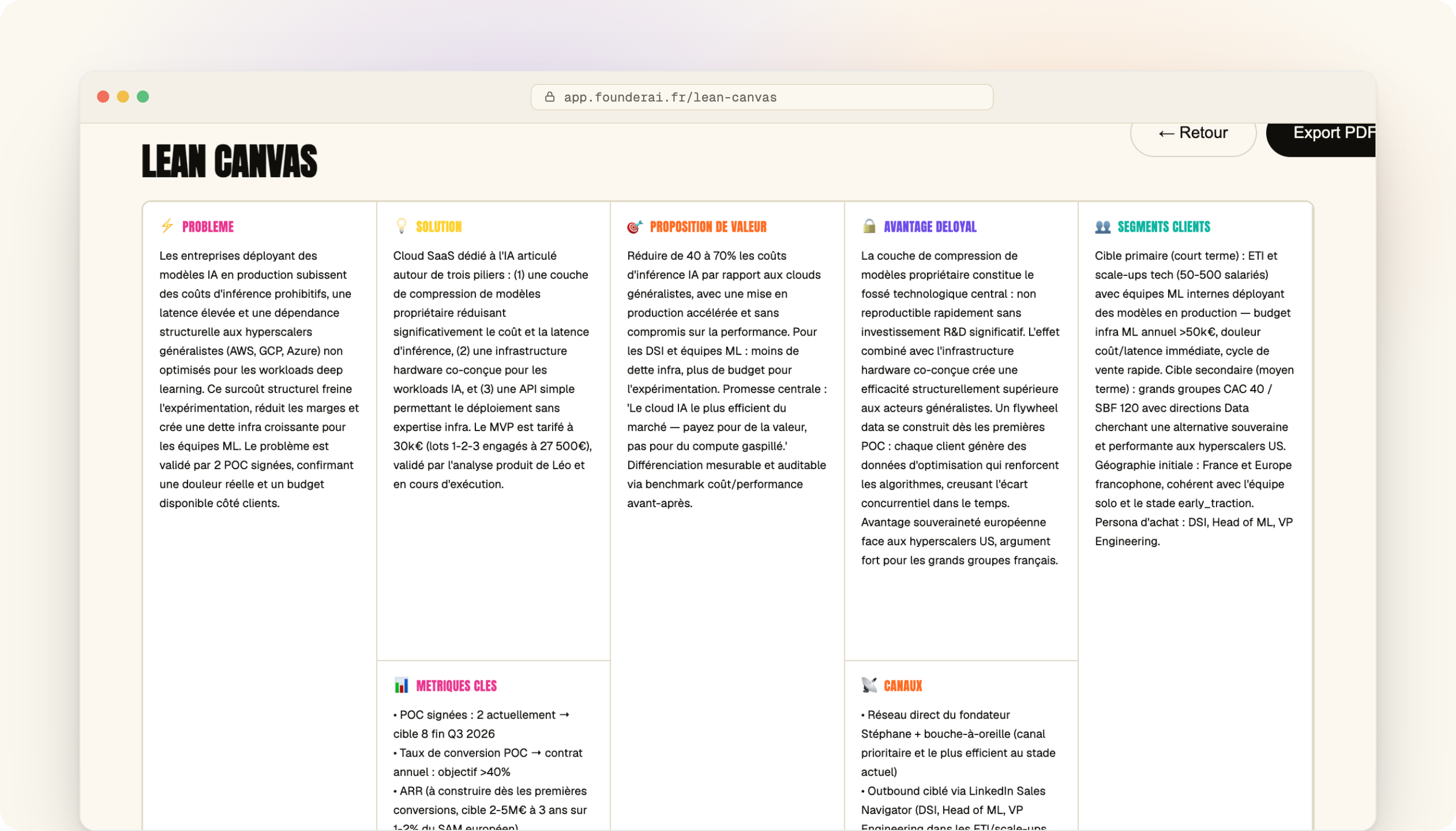This screenshot has height=831, width=1456.
Task: Select the AVANTAGE DELOYAL heading
Action: click(x=930, y=227)
